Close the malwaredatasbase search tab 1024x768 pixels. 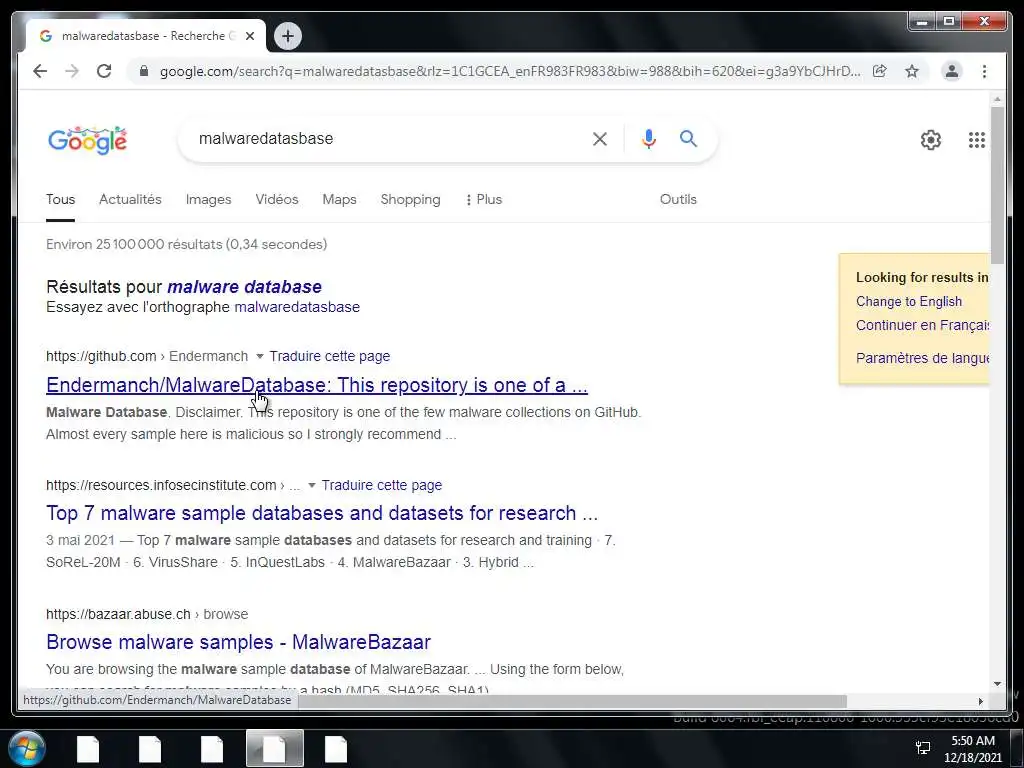(x=250, y=36)
